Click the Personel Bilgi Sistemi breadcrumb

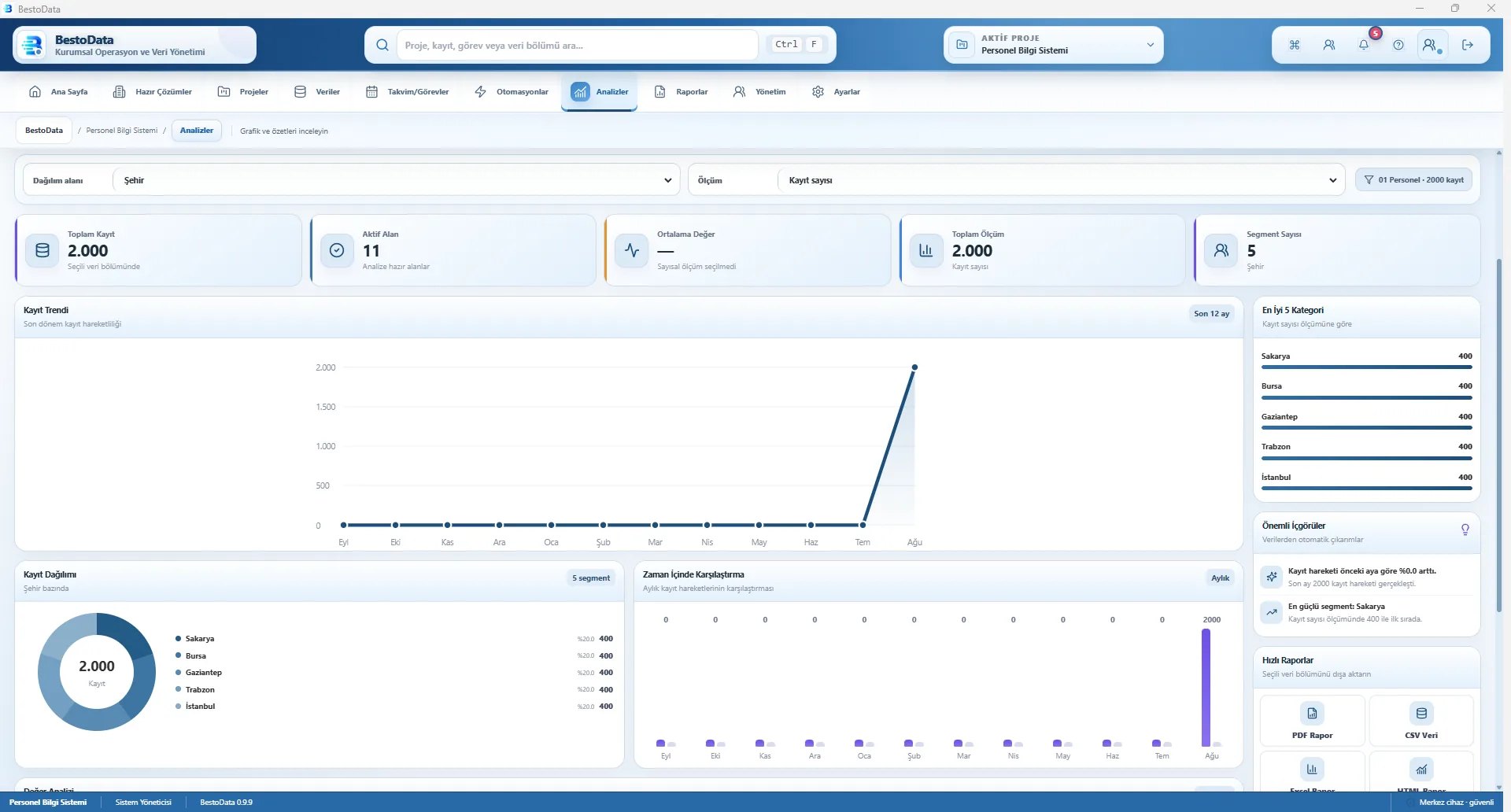point(122,131)
